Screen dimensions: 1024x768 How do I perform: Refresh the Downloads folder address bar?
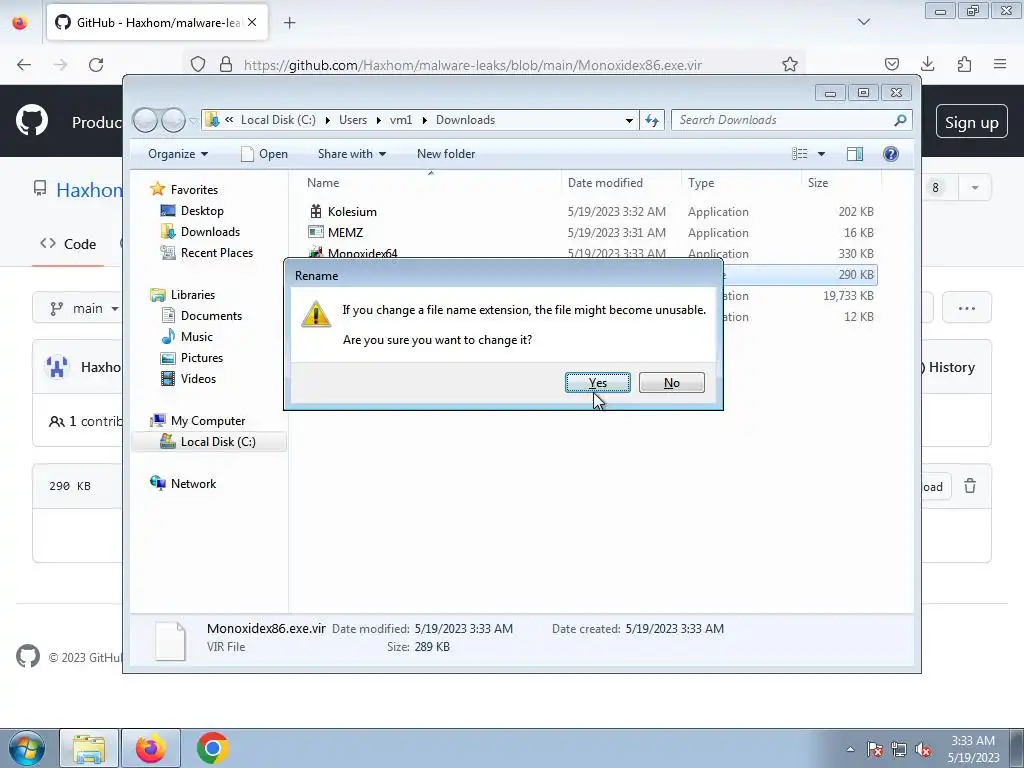pos(652,120)
